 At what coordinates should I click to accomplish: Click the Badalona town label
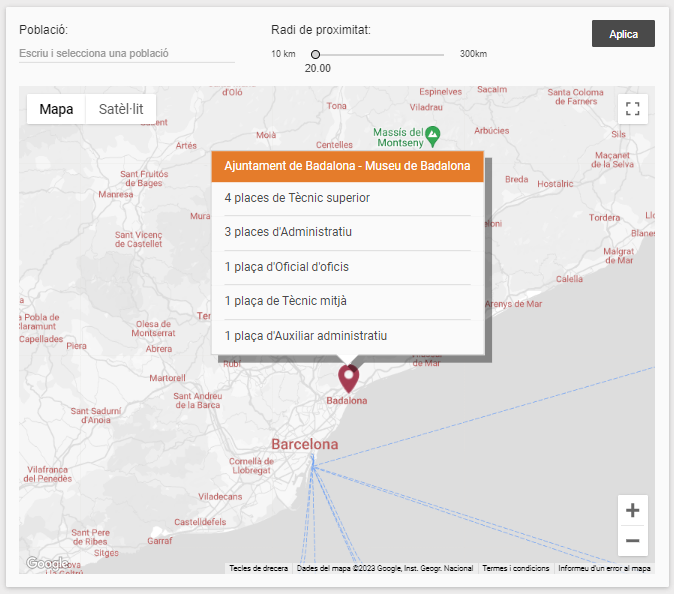coord(346,401)
